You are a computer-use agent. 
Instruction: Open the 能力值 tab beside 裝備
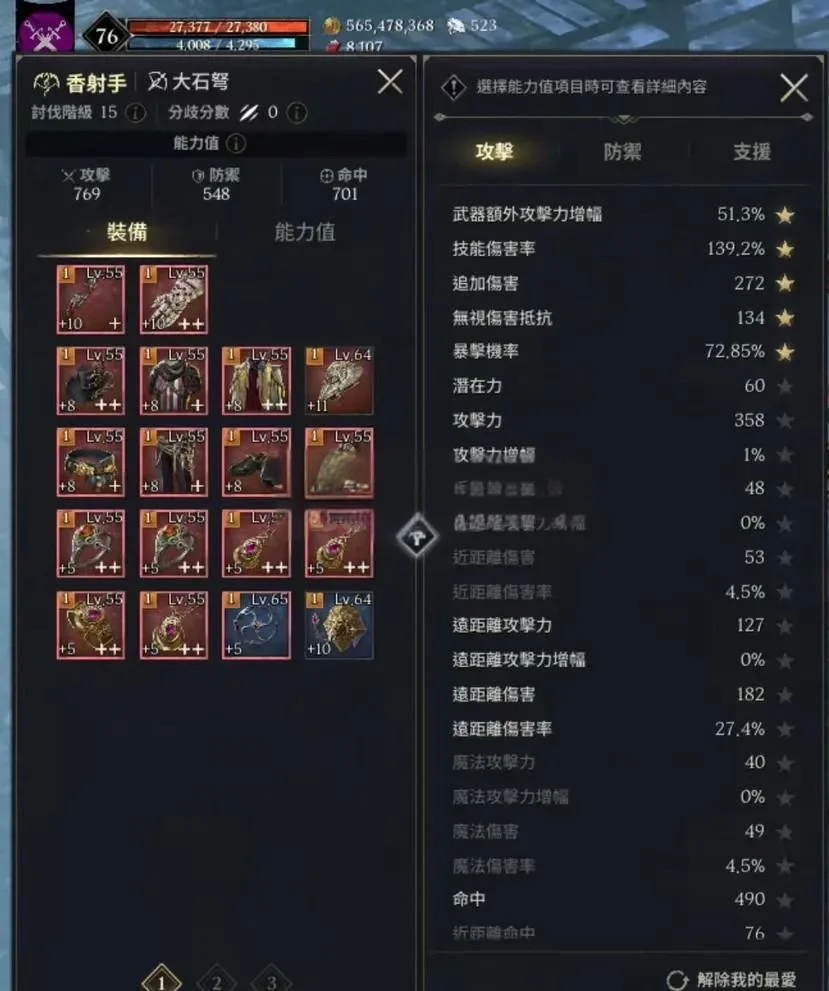point(305,232)
